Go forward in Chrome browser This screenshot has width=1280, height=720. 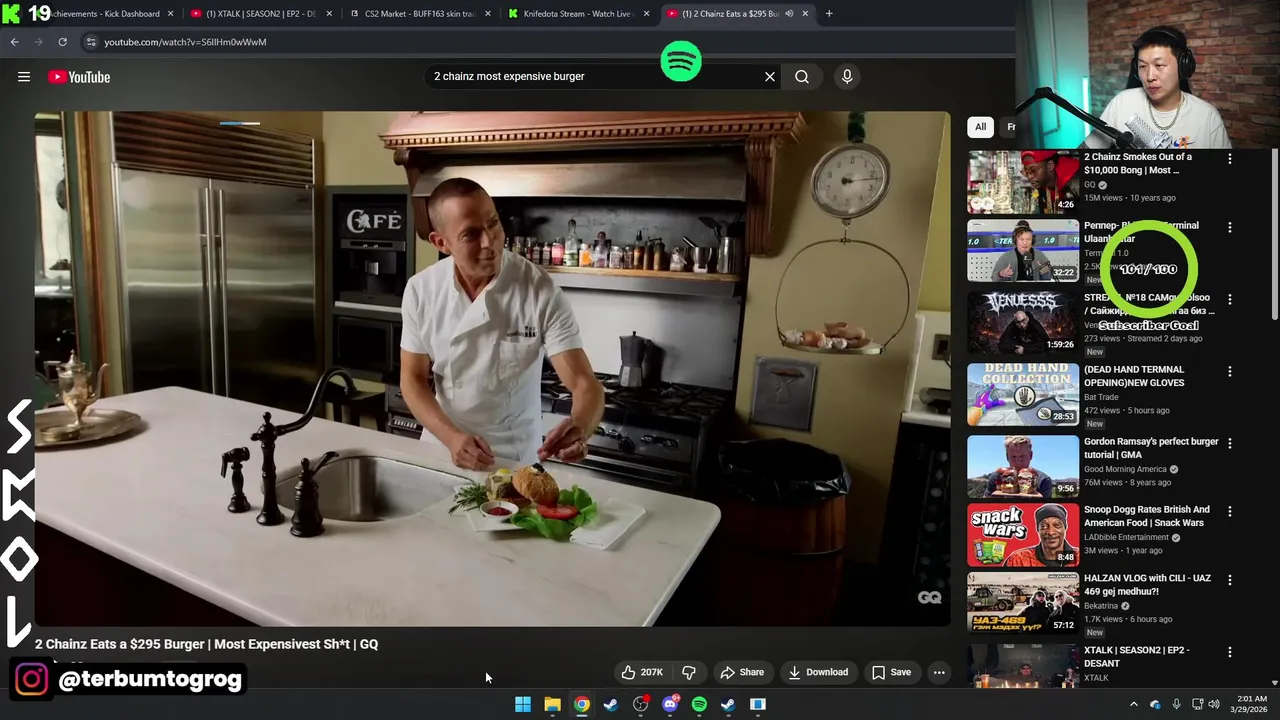38,42
